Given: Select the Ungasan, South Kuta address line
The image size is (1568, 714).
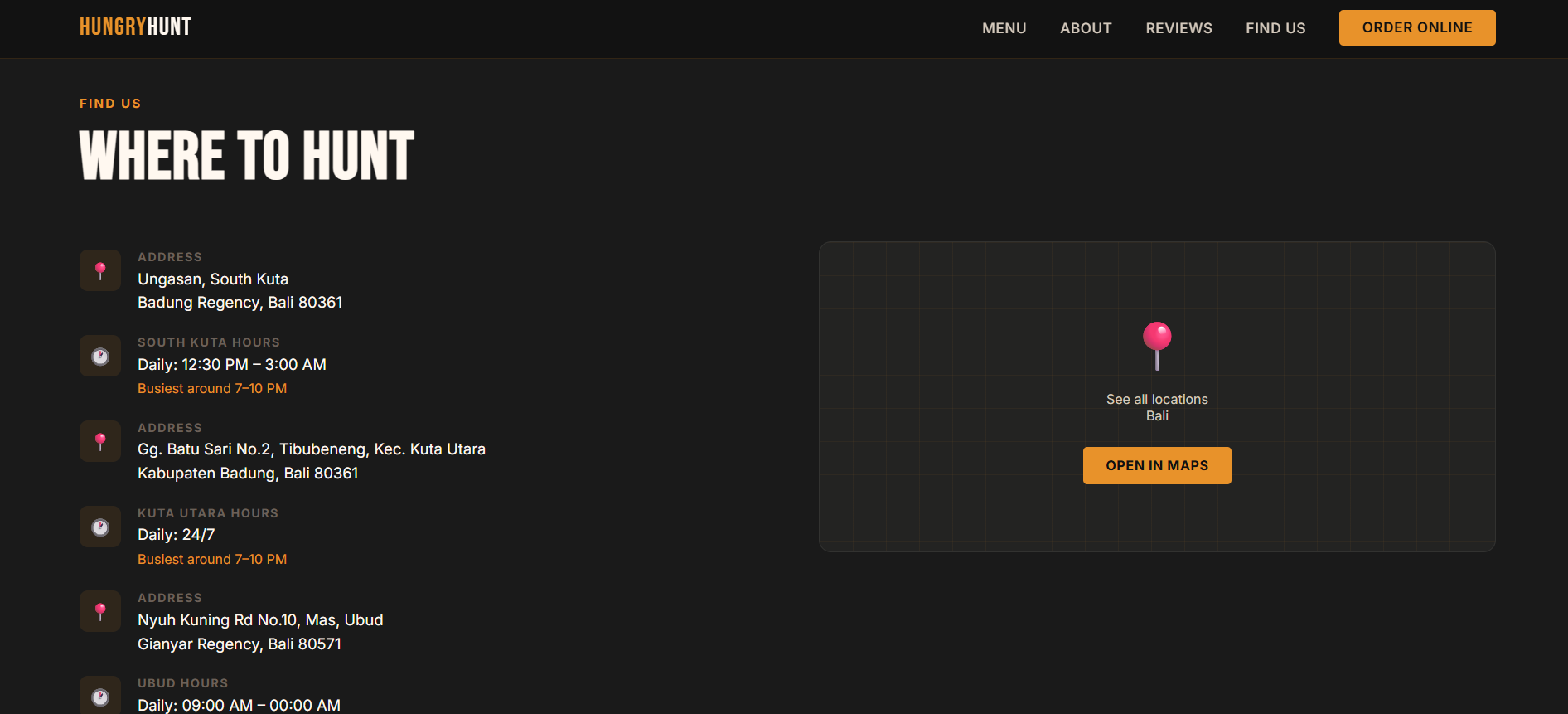Looking at the screenshot, I should pos(213,279).
